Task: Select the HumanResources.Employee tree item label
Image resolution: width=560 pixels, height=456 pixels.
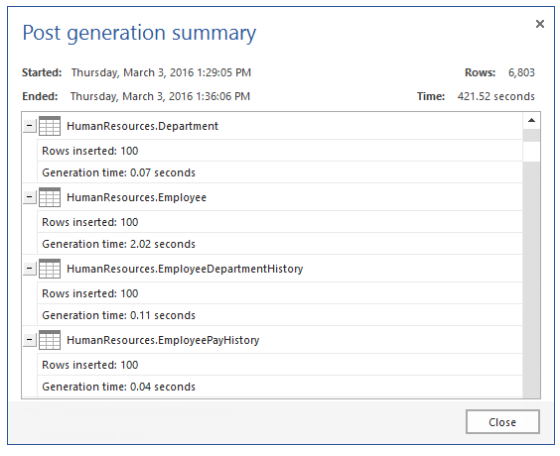Action: click(x=136, y=197)
